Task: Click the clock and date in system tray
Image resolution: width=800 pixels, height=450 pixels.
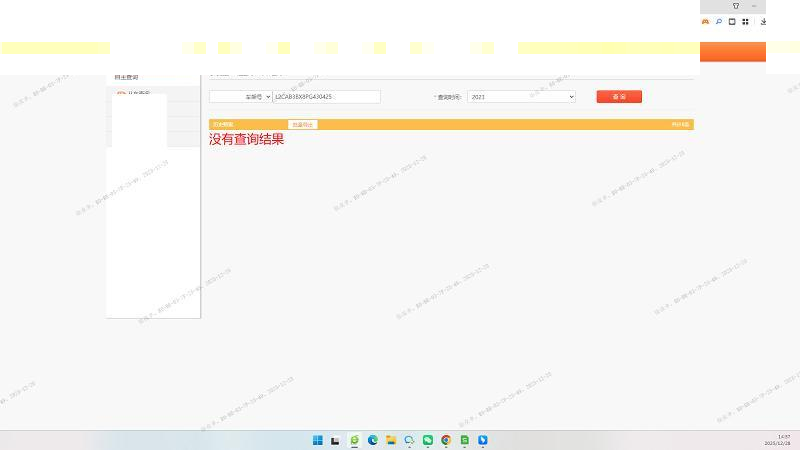Action: click(777, 440)
